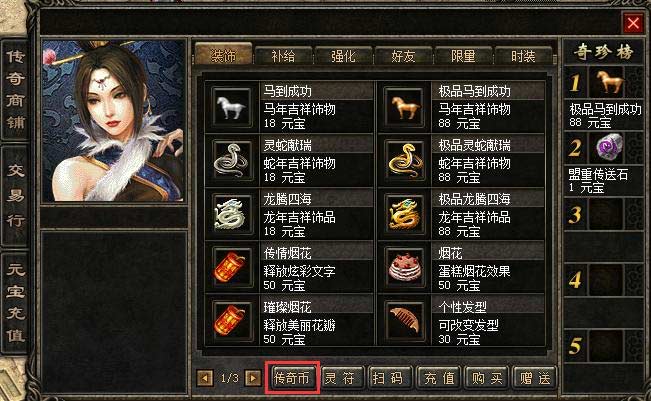Go to next page arrow
The width and height of the screenshot is (651, 401).
[253, 378]
